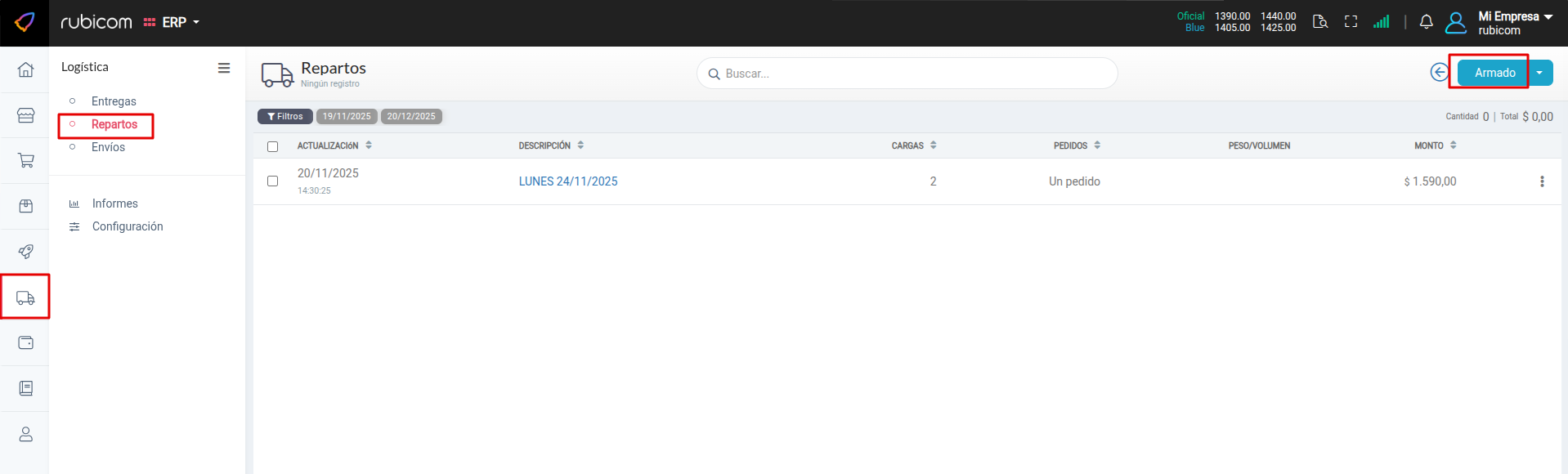1568x474 pixels.
Task: Click the Armado button
Action: (x=1494, y=73)
